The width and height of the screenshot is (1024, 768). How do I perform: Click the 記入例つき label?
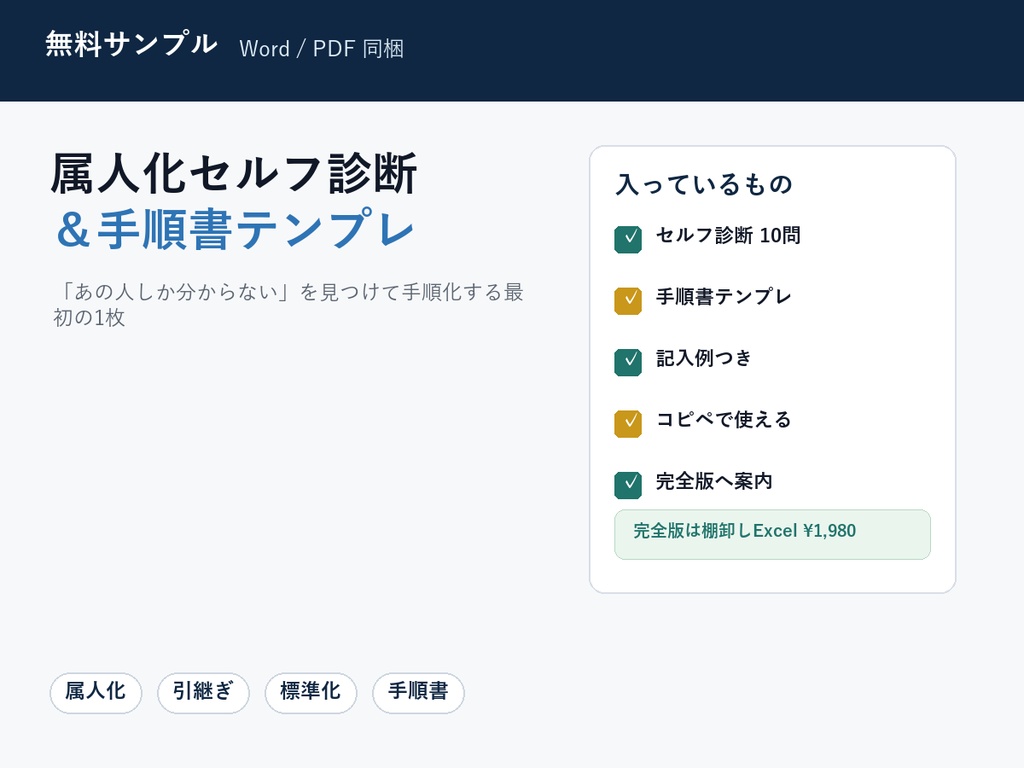tap(704, 358)
